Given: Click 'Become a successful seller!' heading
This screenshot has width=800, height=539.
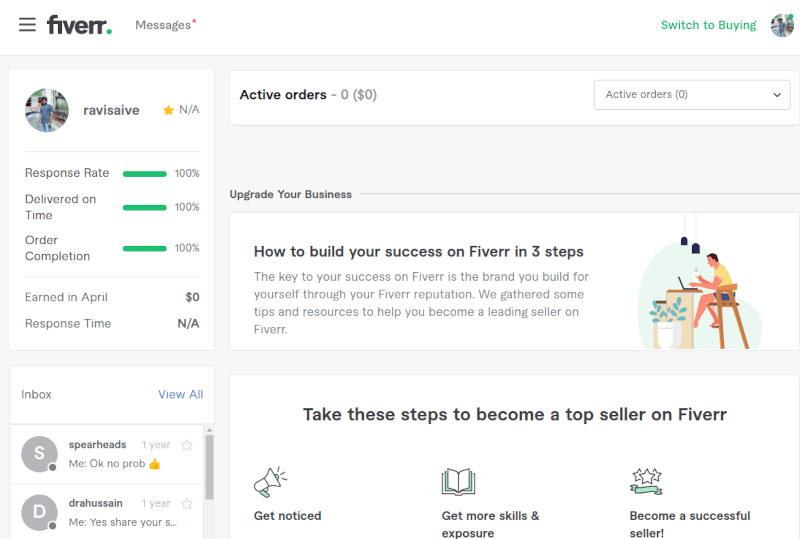Looking at the screenshot, I should (690, 524).
